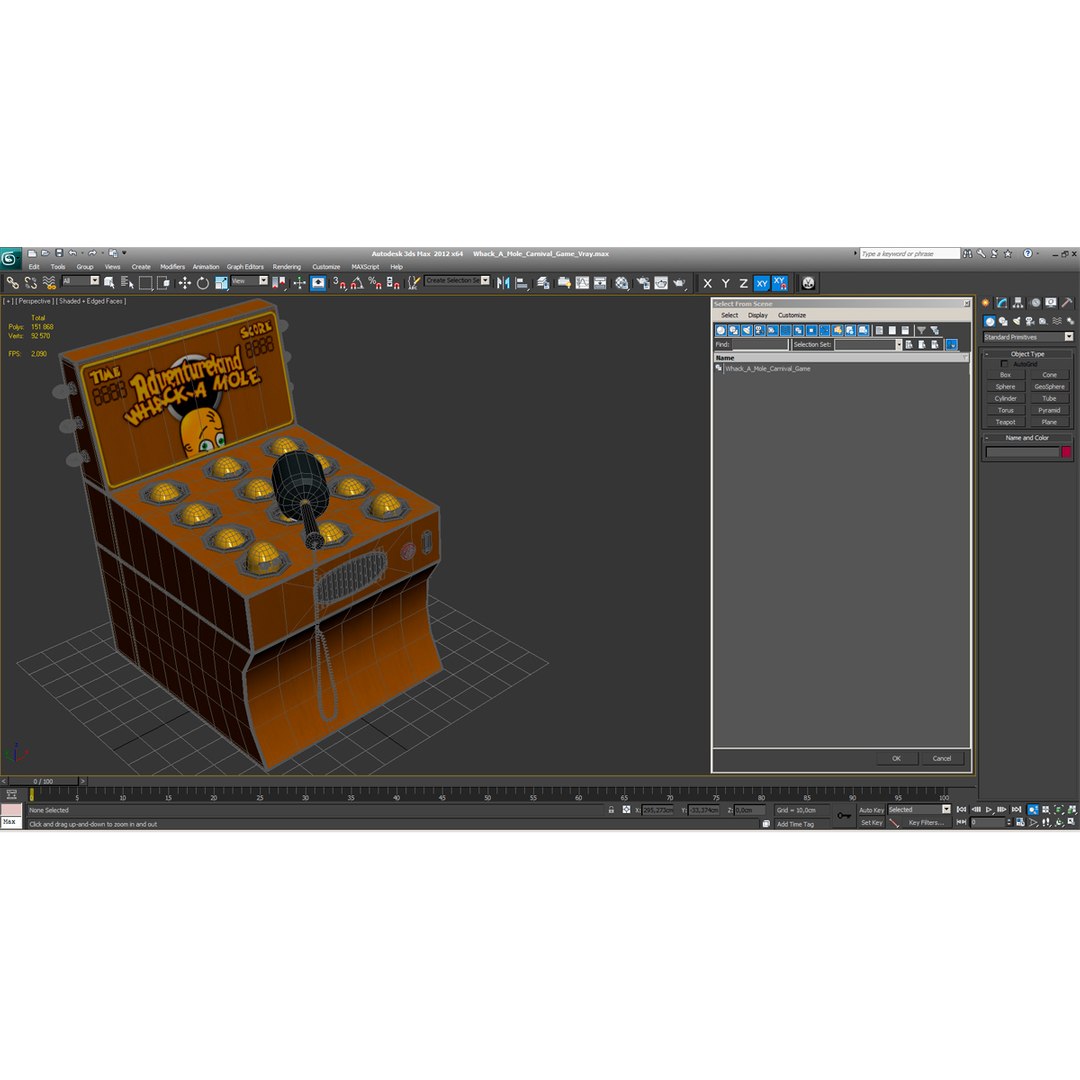This screenshot has height=1080, width=1080.
Task: Restrict to the X axis constraint
Action: 707,283
